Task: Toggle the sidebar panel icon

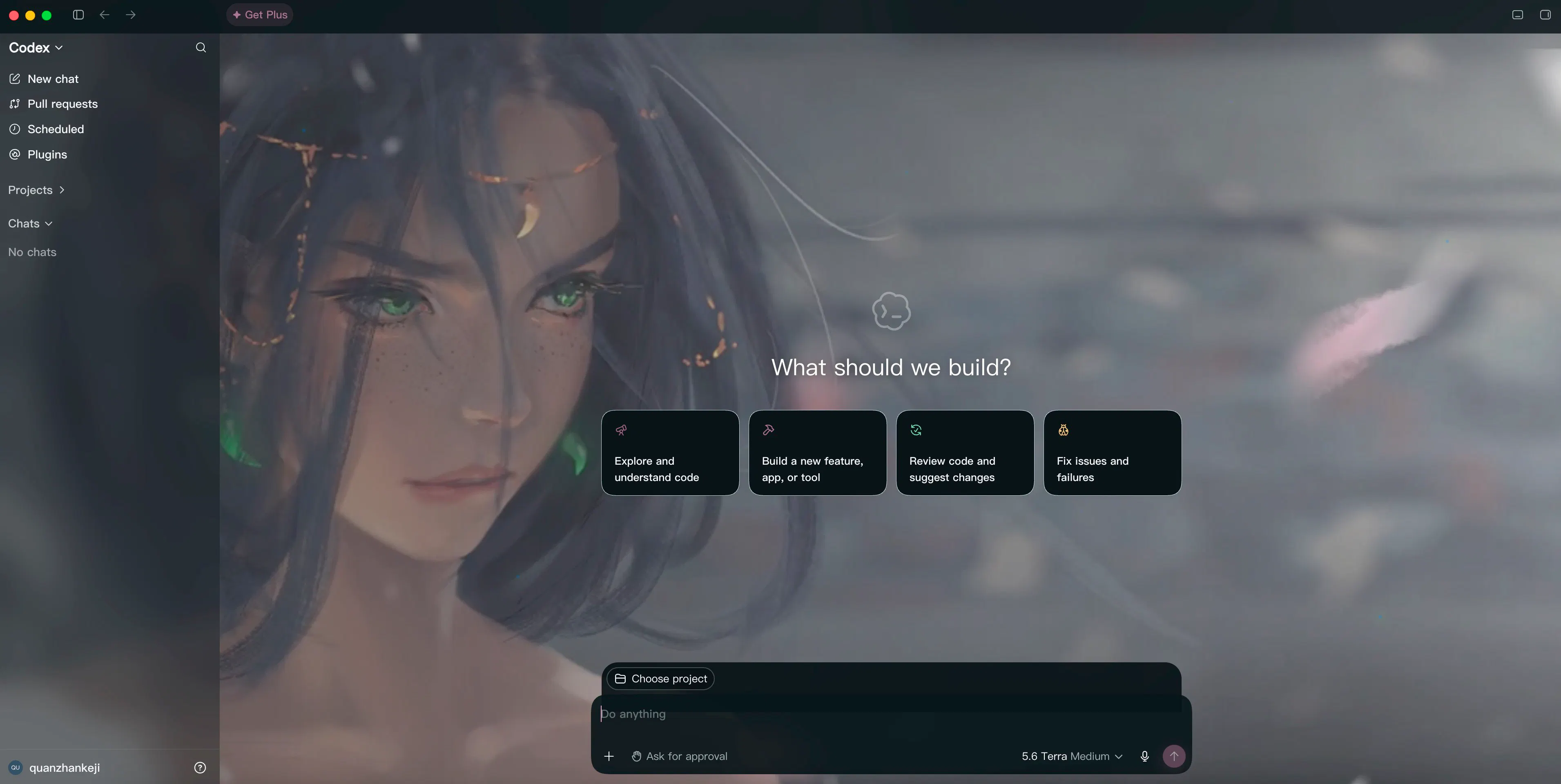Action: click(x=78, y=15)
